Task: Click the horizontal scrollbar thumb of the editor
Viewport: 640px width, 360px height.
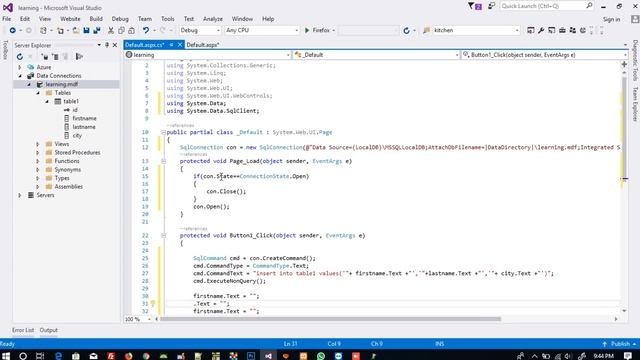Action: [331, 319]
